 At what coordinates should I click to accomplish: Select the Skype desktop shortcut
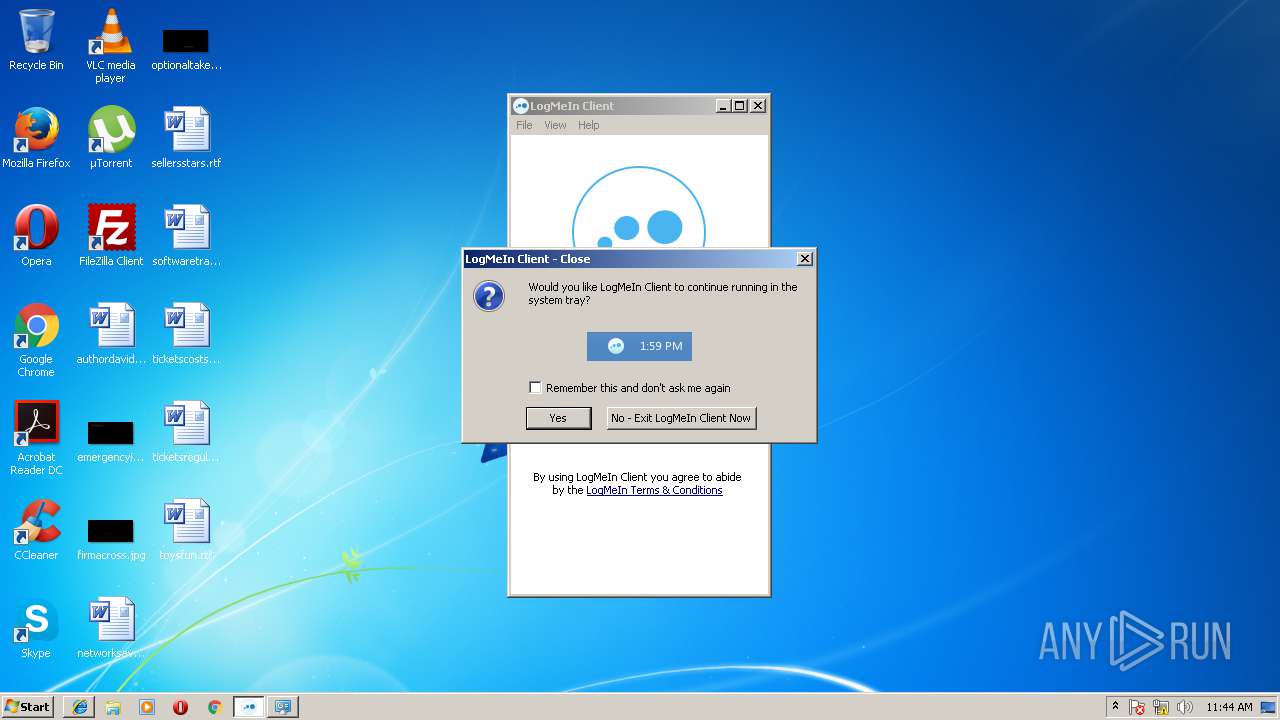(36, 628)
